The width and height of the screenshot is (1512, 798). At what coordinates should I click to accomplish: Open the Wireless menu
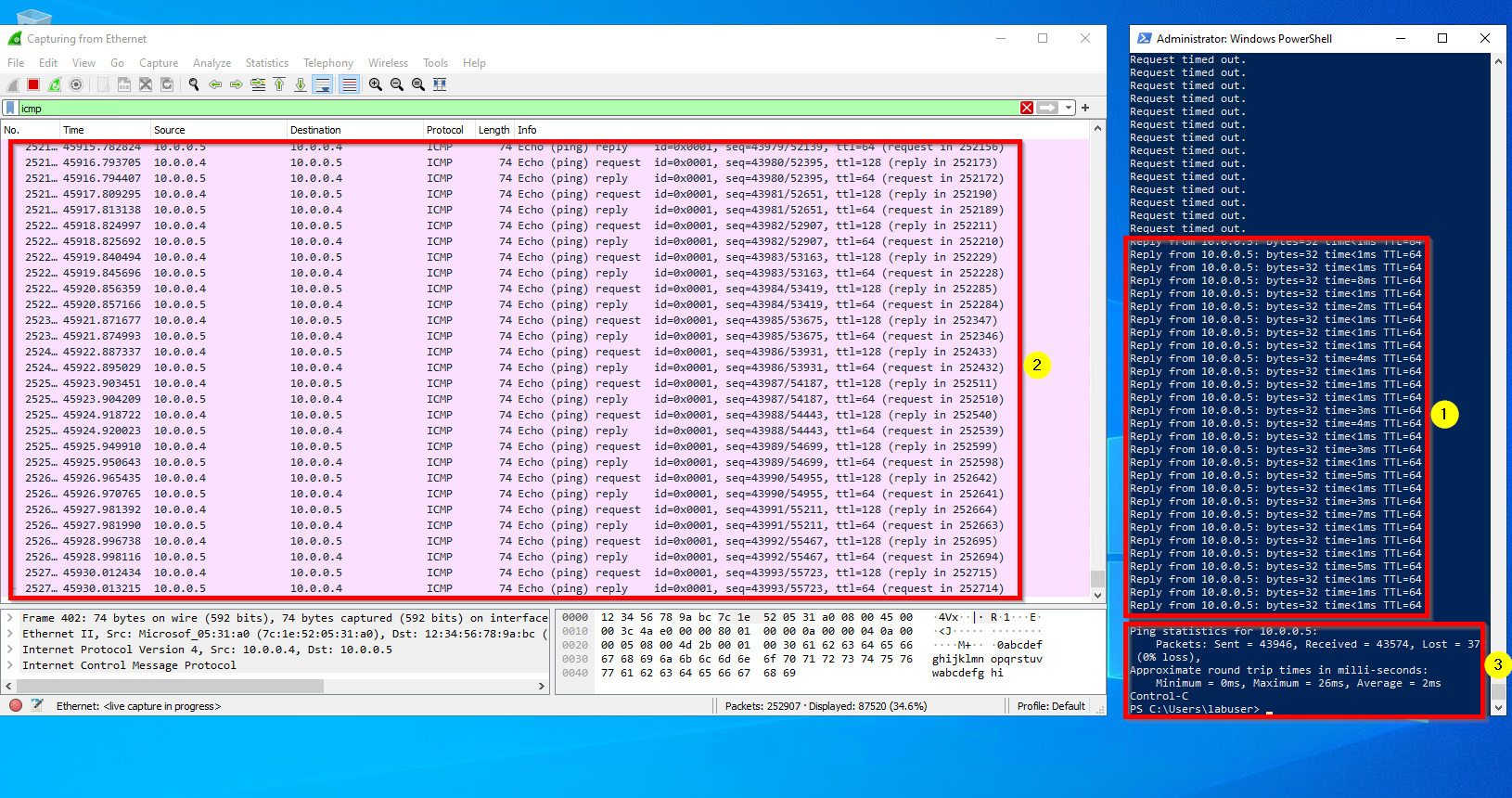[388, 63]
